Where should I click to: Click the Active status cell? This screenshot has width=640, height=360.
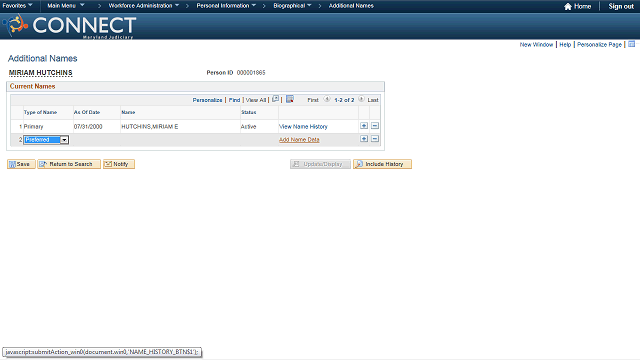click(x=248, y=127)
